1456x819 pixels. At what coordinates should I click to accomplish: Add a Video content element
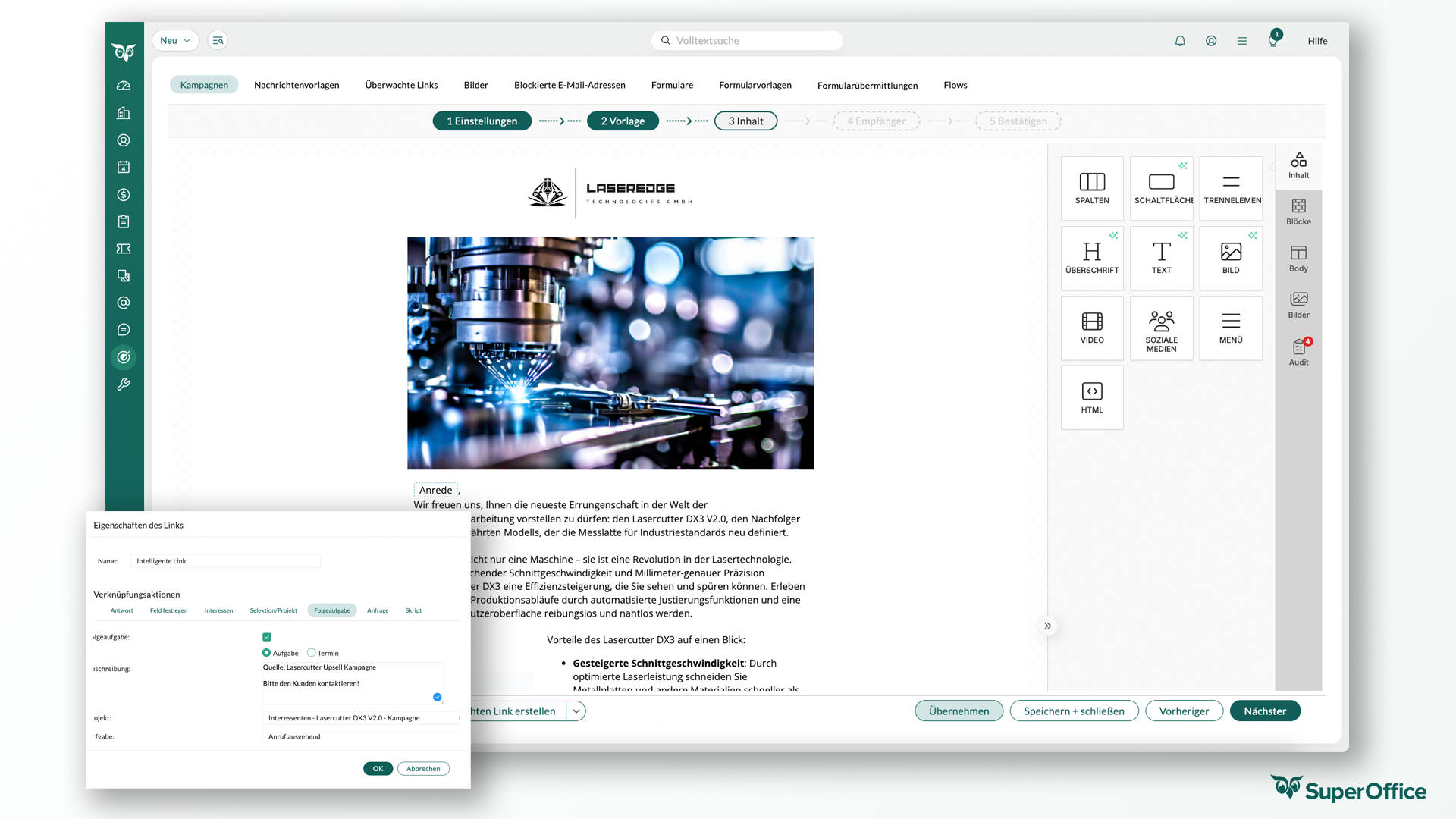click(x=1092, y=327)
